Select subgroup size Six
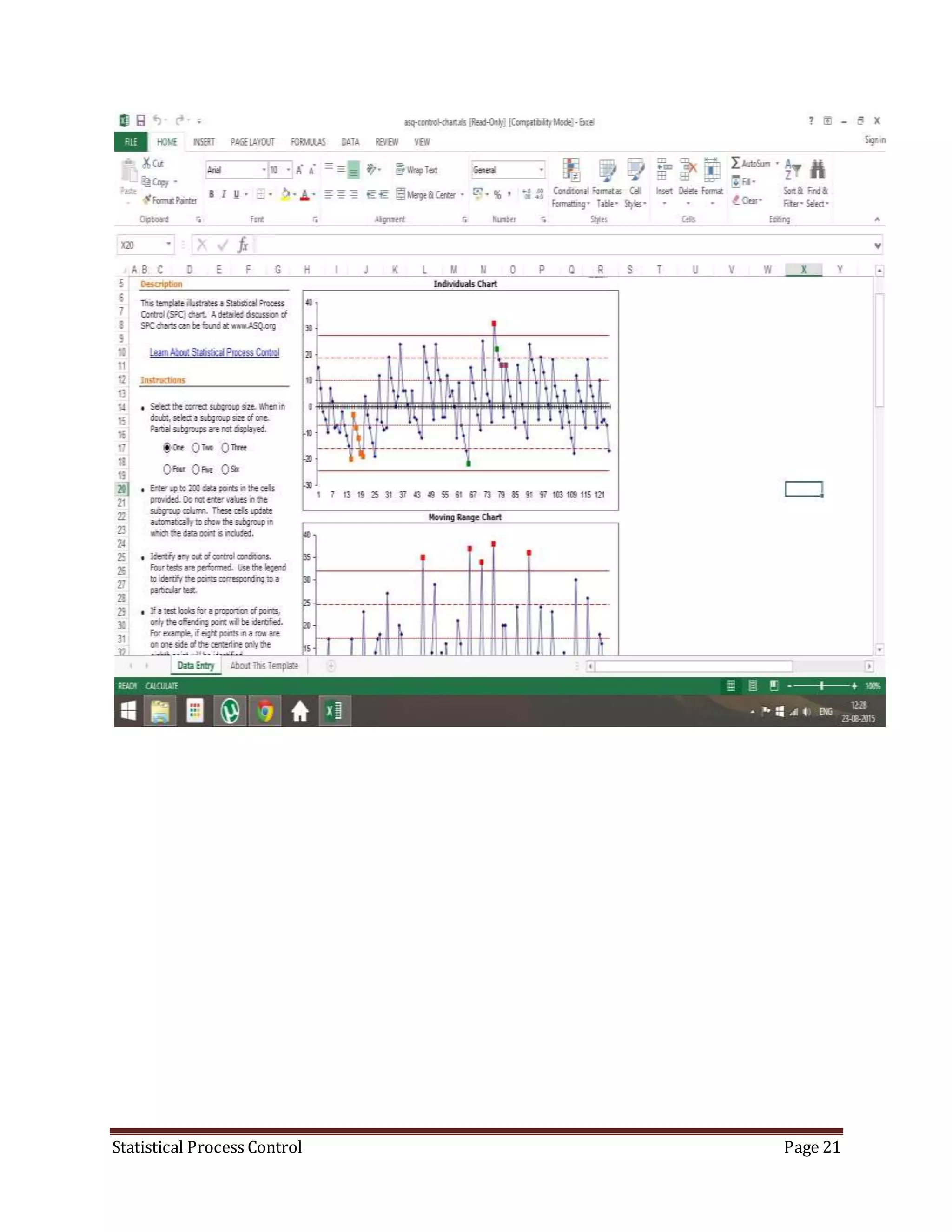Image resolution: width=952 pixels, height=1232 pixels. 225,470
